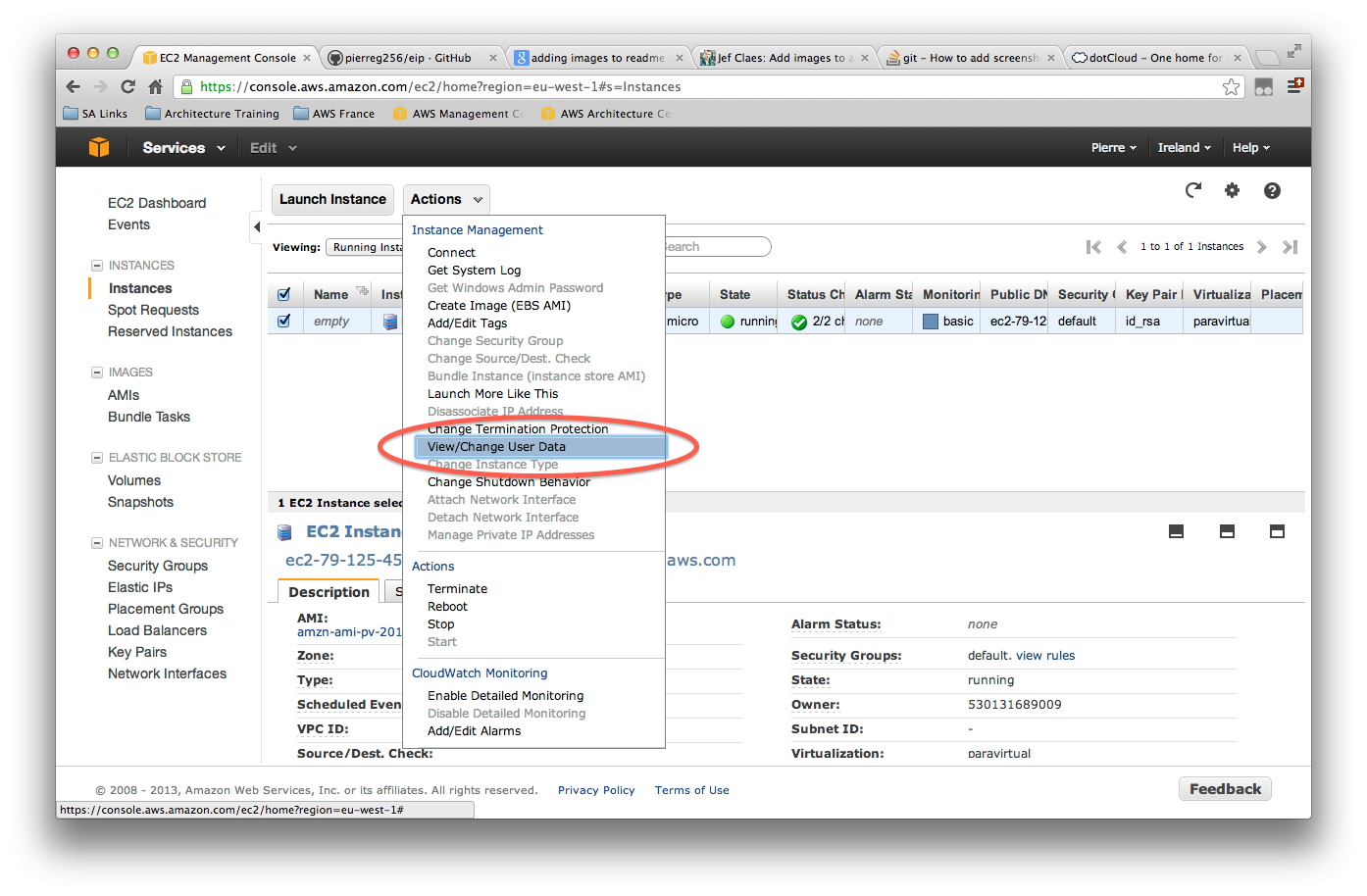Collapse the NETWORK & SECURITY section
Viewport: 1367px width, 896px height.
tap(97, 543)
